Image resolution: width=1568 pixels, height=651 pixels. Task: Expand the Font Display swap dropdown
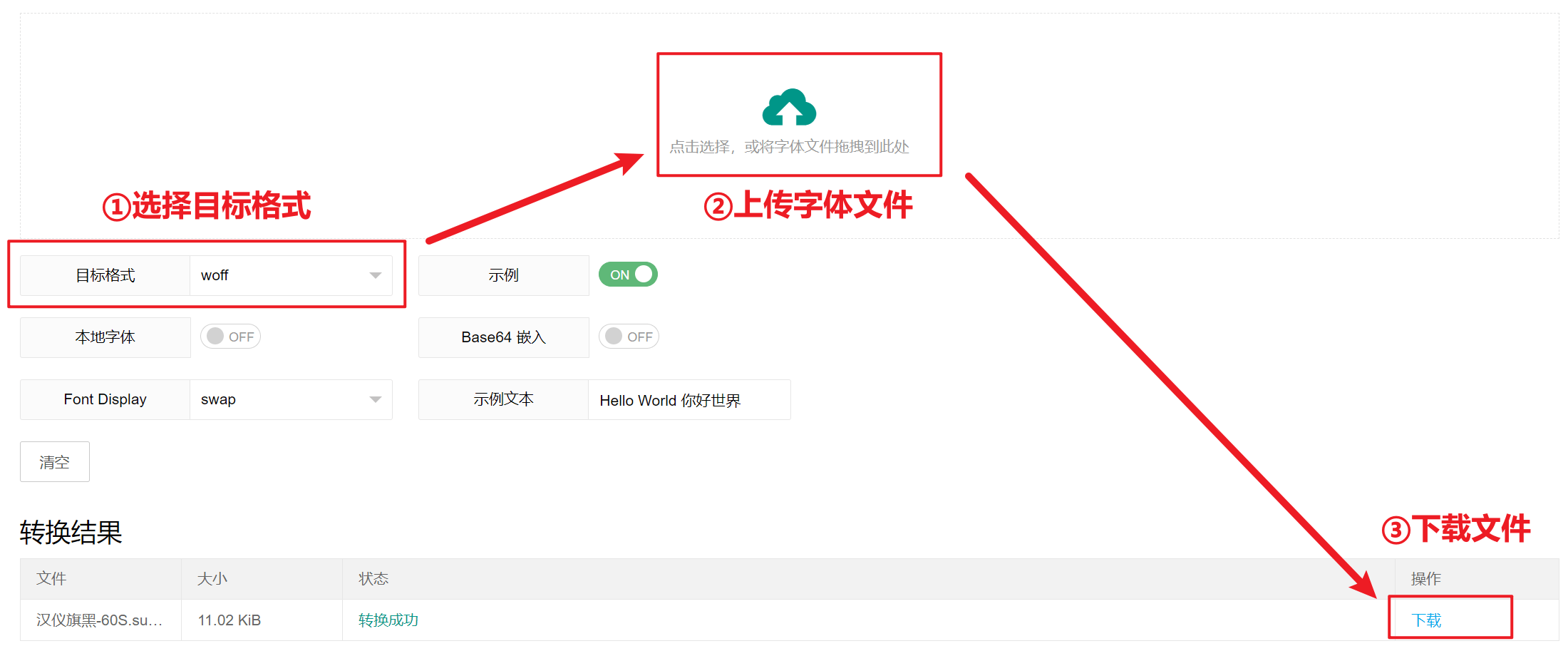tap(291, 399)
